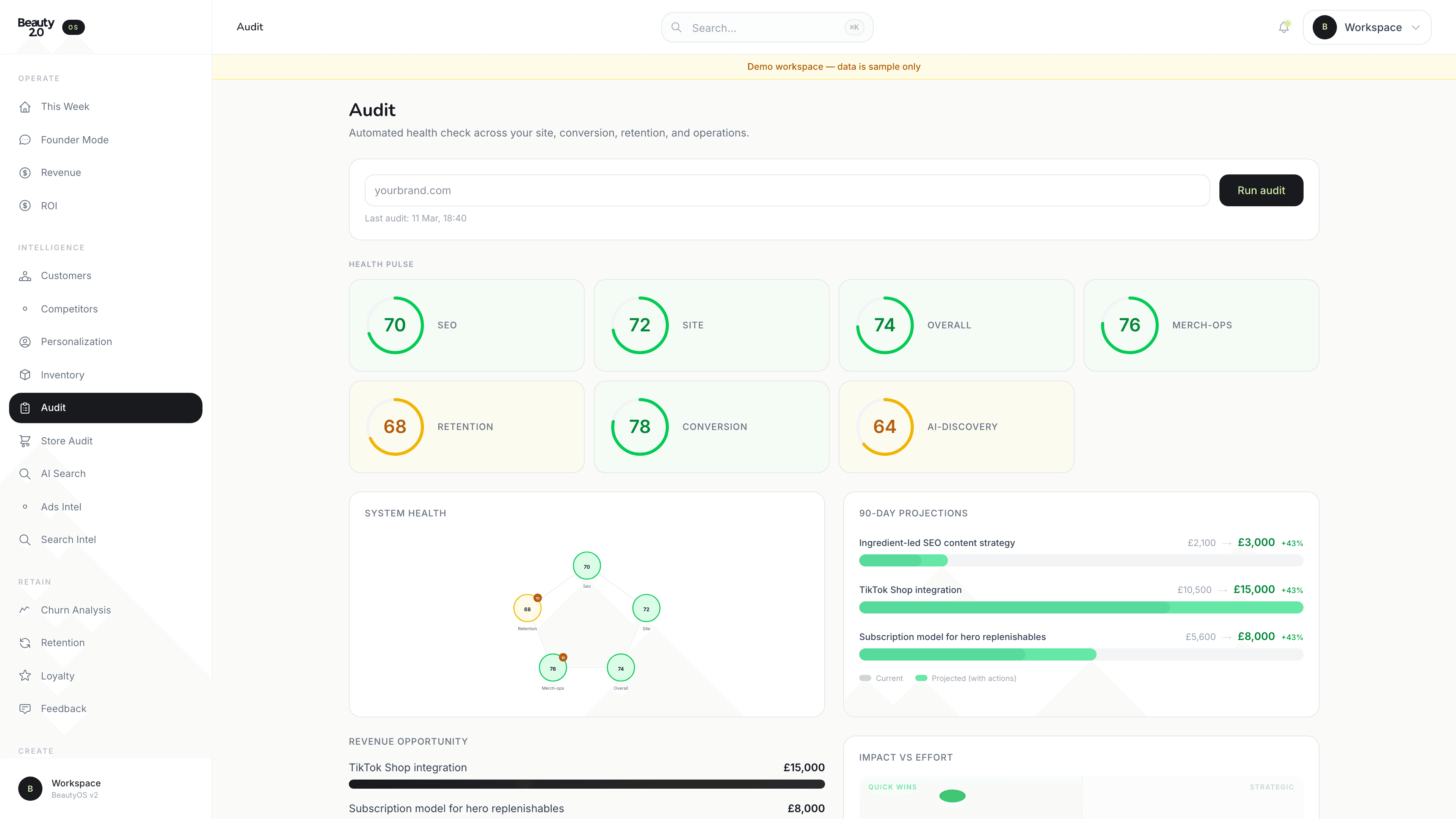Click the Overall 74 score card
This screenshot has height=819, width=1456.
pyautogui.click(x=956, y=325)
